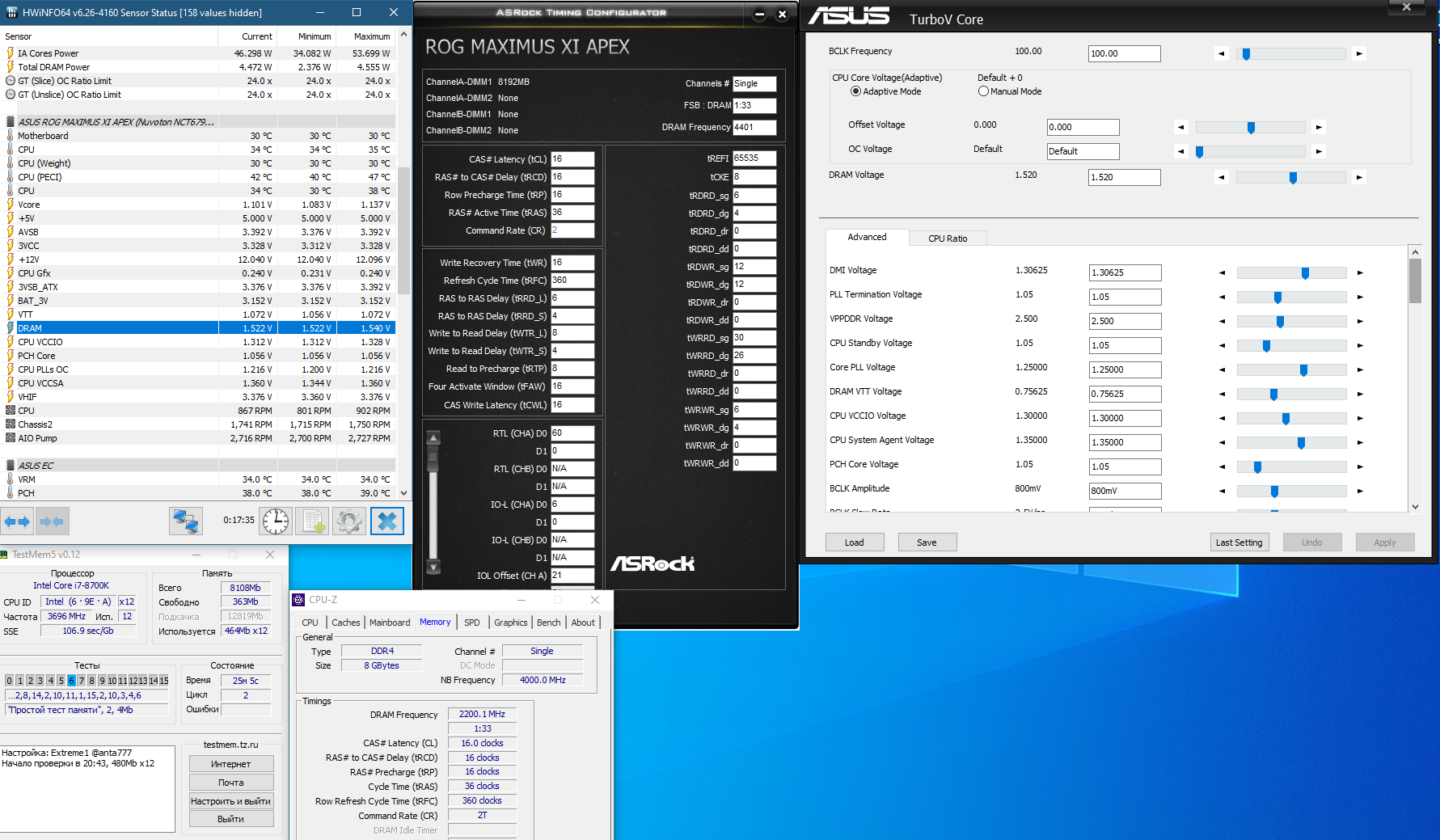Click DMI Voltage slider thumb
The image size is (1440, 840).
tap(1305, 273)
